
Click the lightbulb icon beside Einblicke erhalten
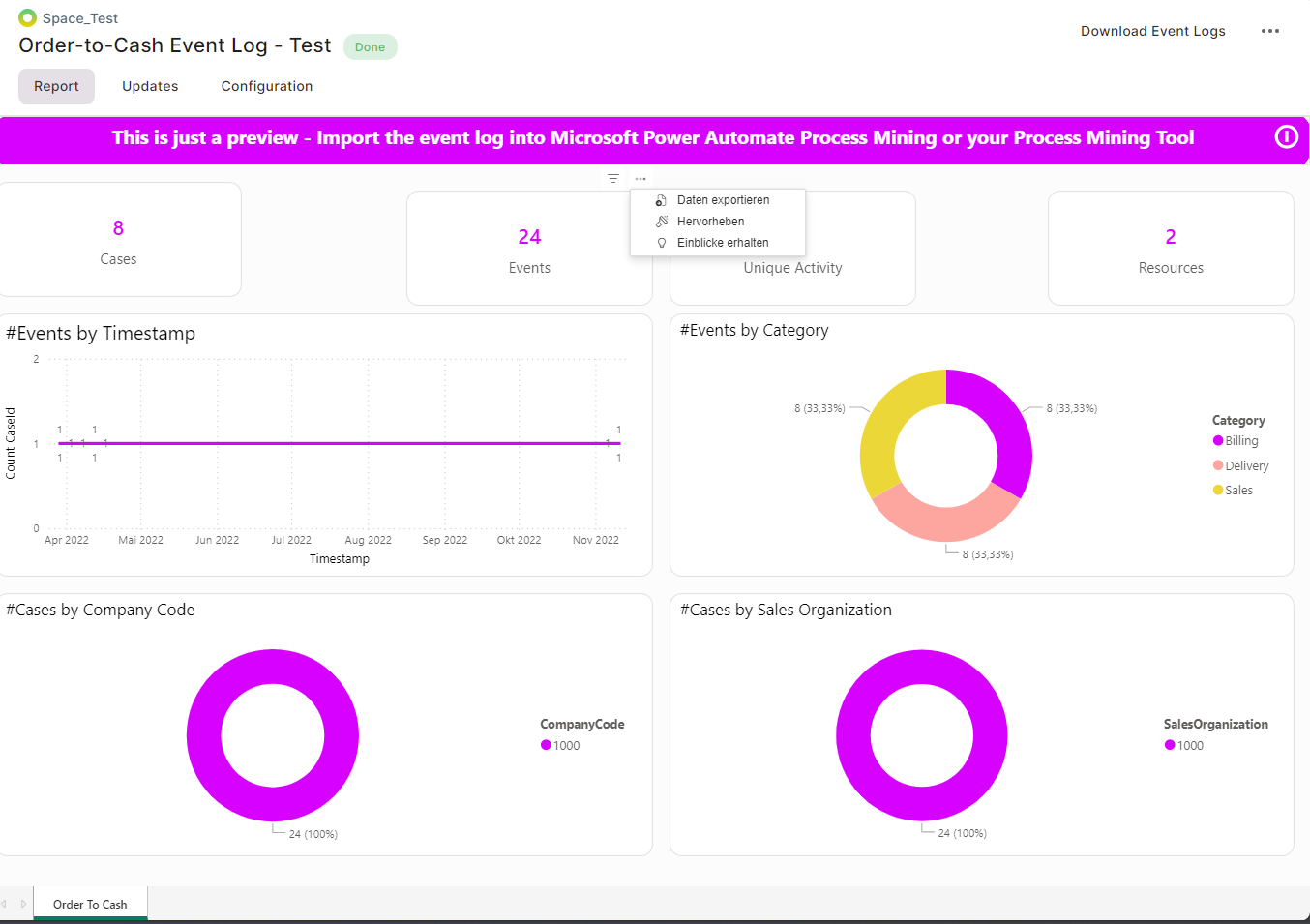(x=661, y=242)
